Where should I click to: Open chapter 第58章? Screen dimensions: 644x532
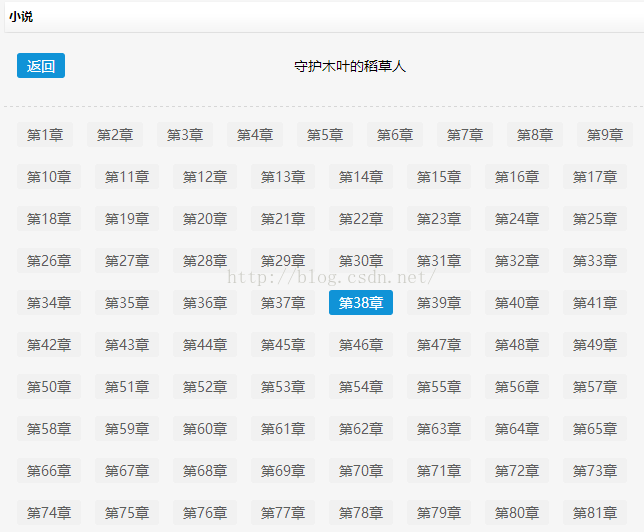[49, 428]
